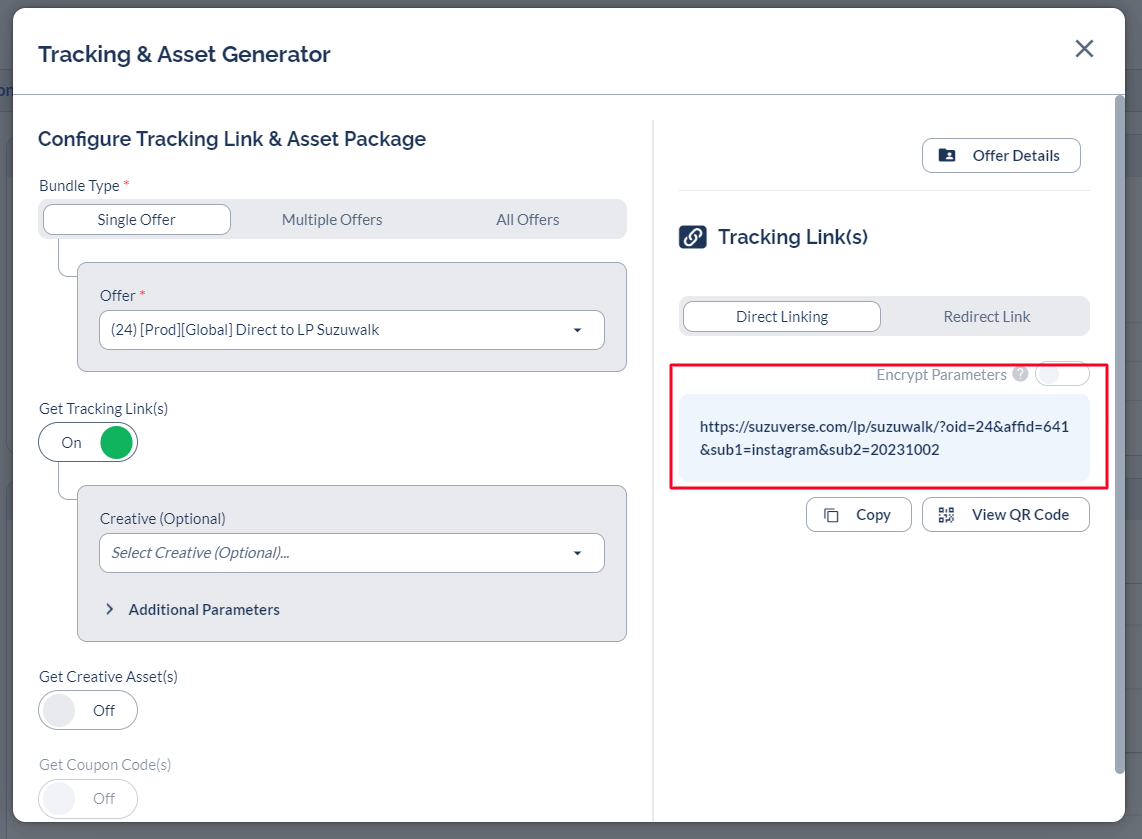Close the Tracking & Asset Generator dialog

pos(1084,49)
